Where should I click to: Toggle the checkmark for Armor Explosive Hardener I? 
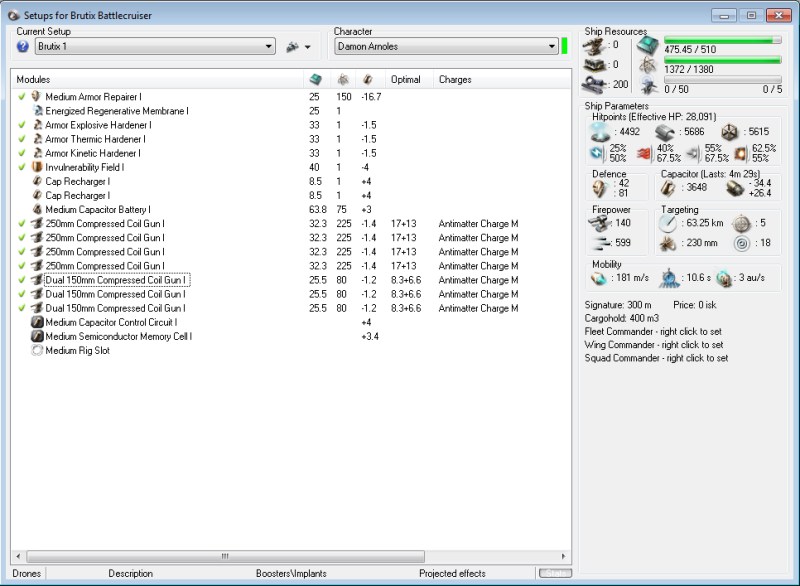click(21, 124)
